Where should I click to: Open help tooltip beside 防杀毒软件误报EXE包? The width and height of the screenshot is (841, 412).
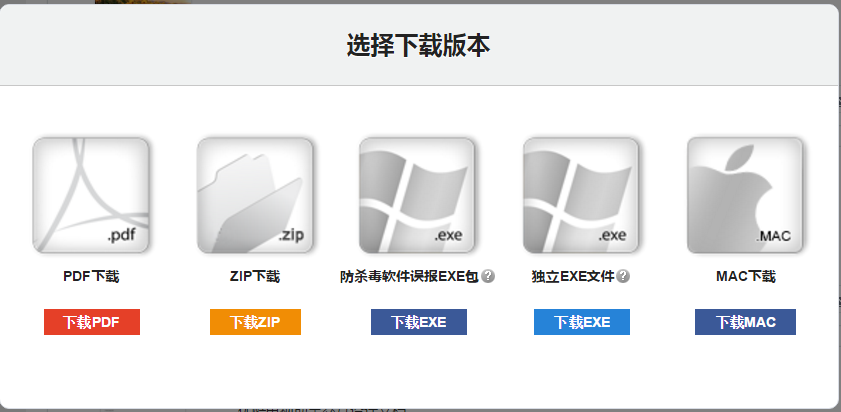pos(488,276)
